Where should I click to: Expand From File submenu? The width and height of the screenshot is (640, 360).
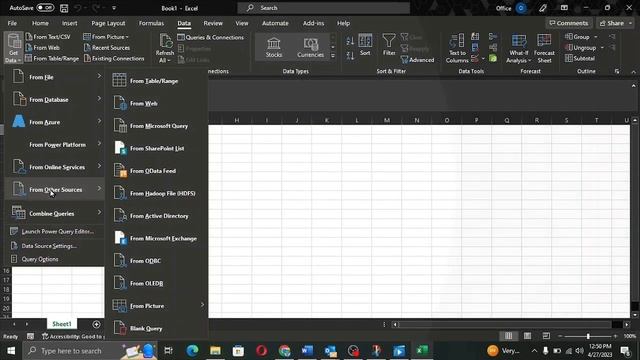click(55, 77)
